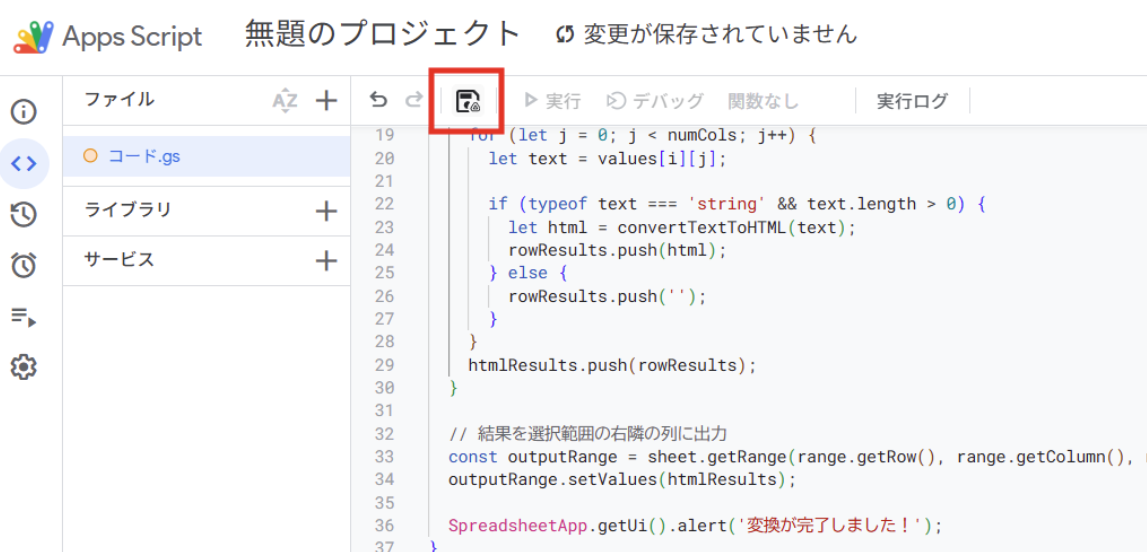This screenshot has height=552, width=1147.
Task: Open the 関数なし function selector dropdown
Action: click(763, 101)
